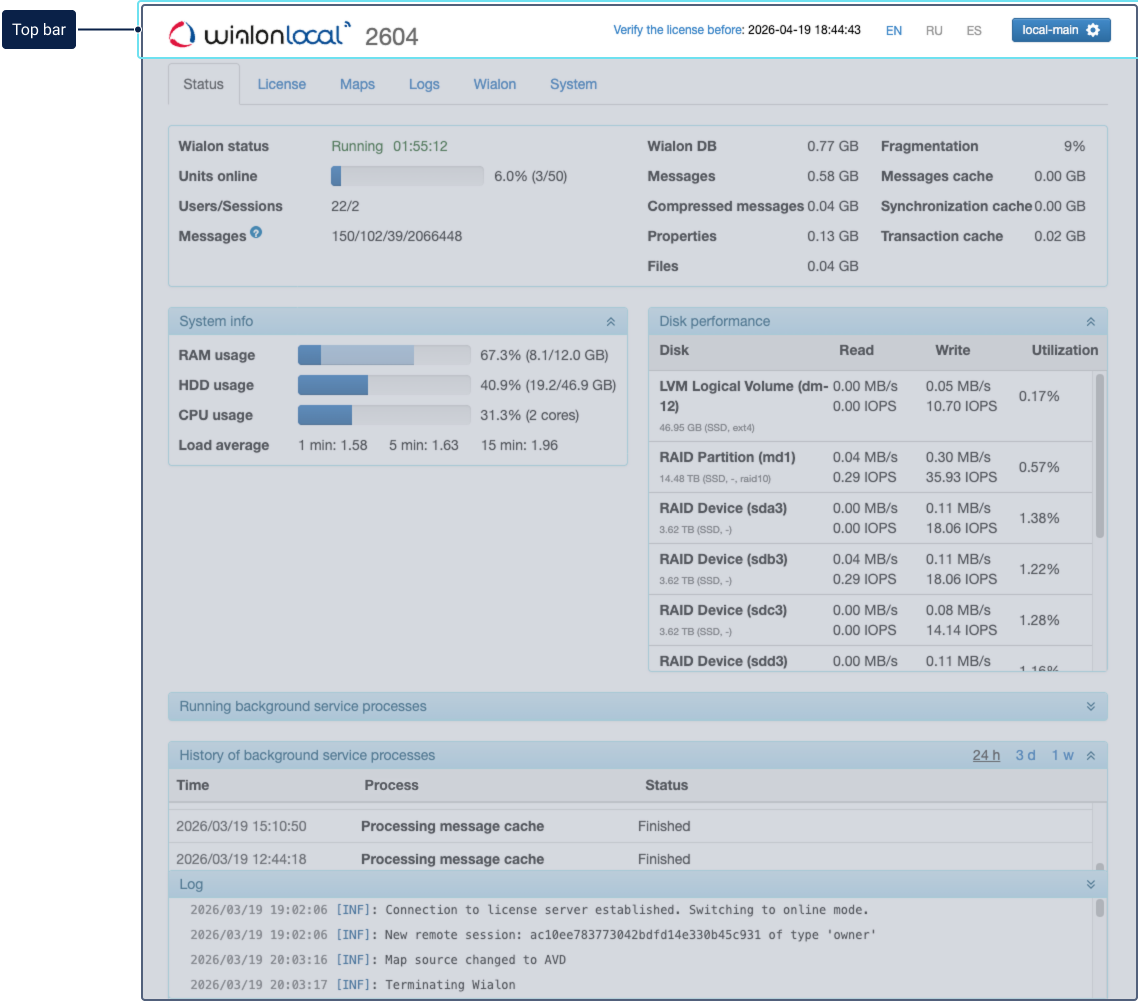Collapse the Disk performance panel
1138x1001 pixels.
tap(1090, 322)
